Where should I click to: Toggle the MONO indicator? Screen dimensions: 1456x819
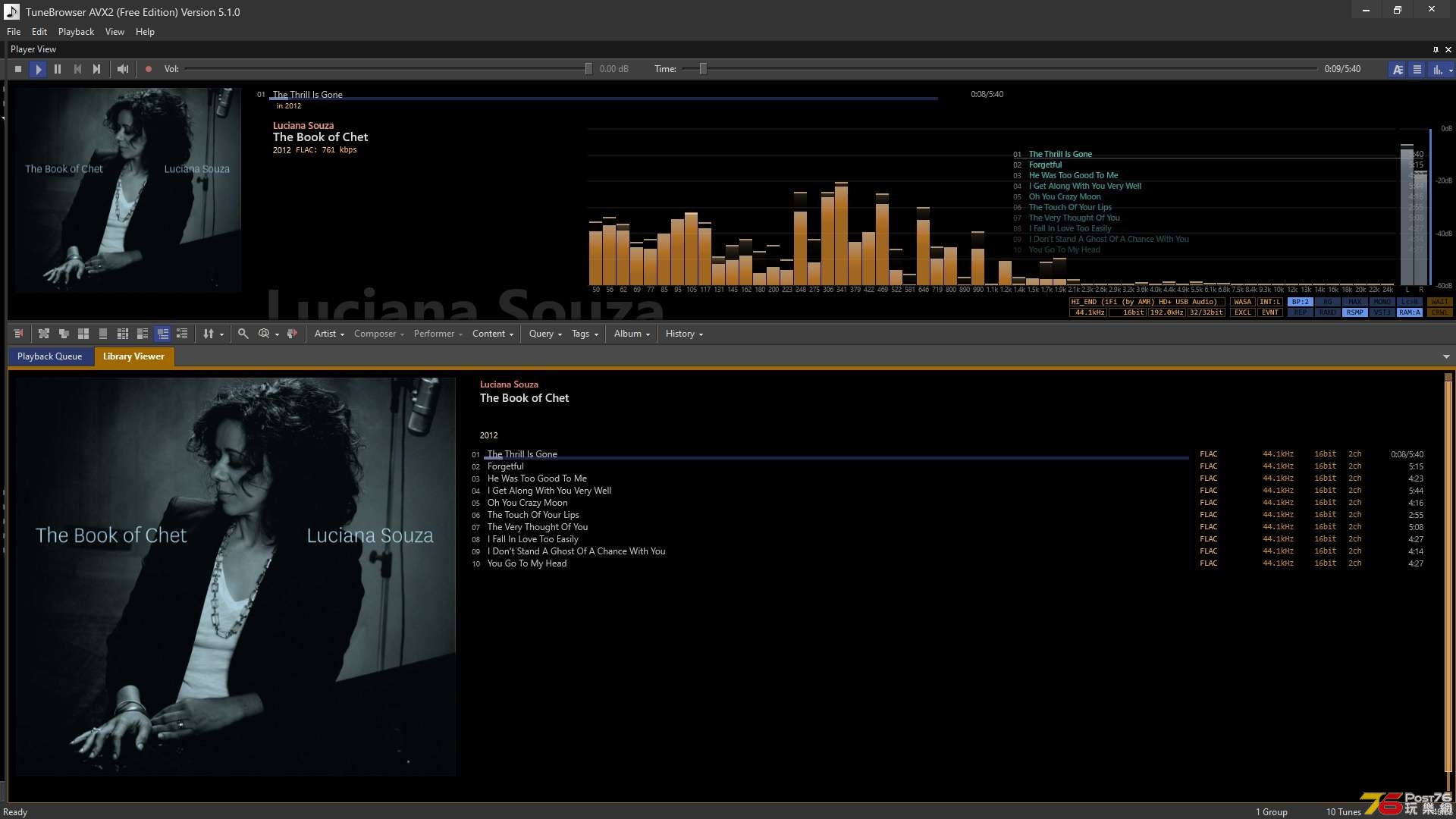[1382, 302]
